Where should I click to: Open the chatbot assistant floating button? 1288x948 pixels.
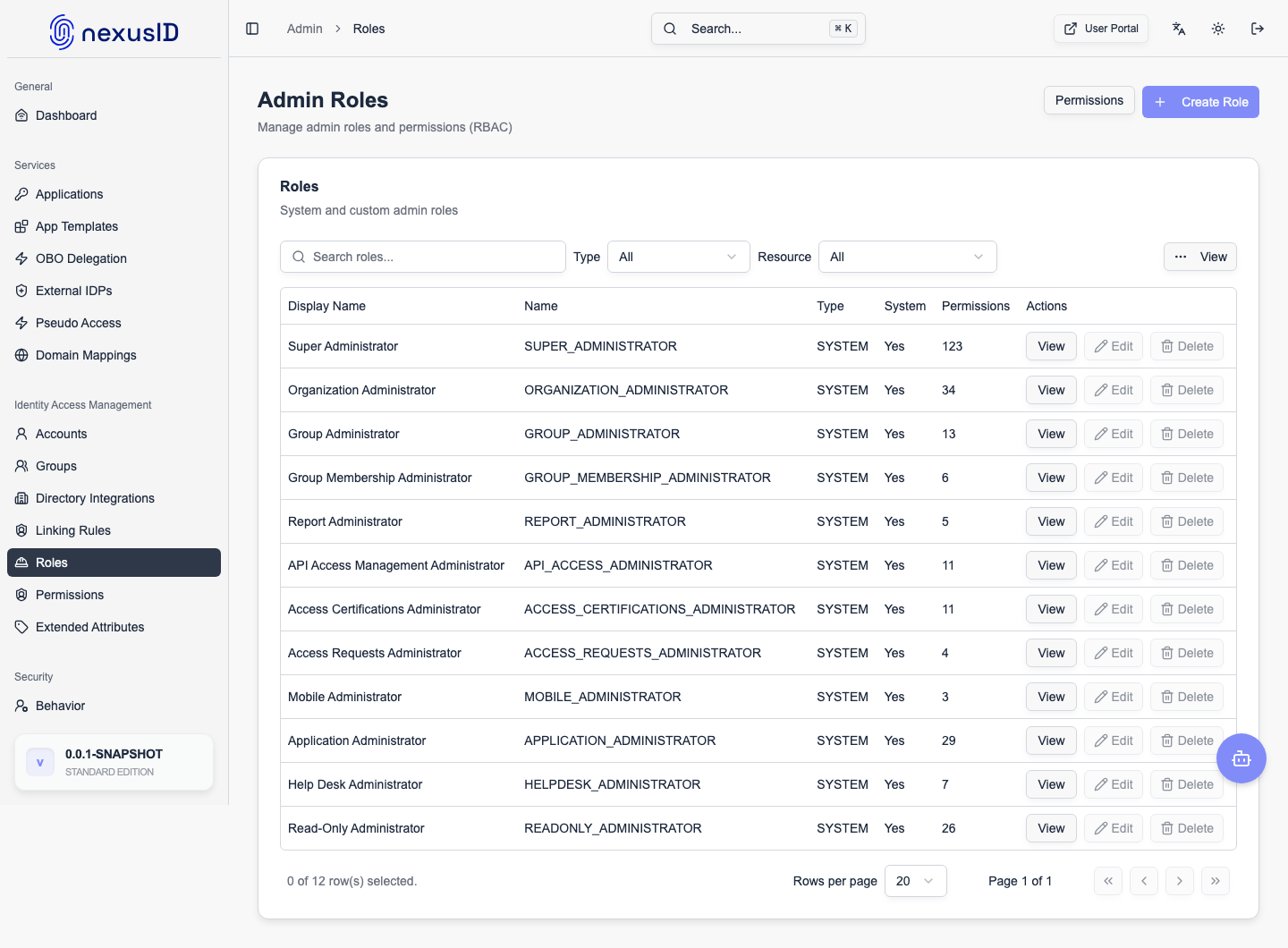tap(1241, 758)
